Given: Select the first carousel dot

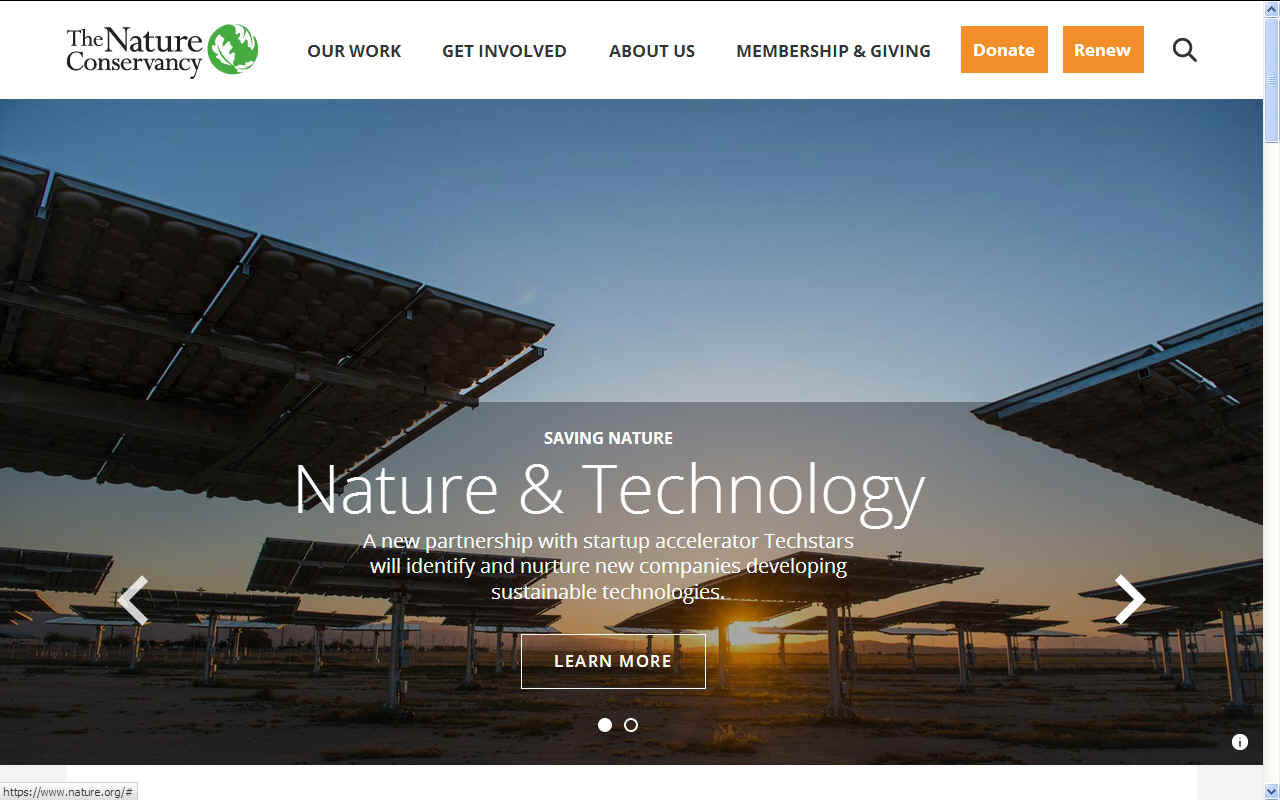Looking at the screenshot, I should [605, 725].
